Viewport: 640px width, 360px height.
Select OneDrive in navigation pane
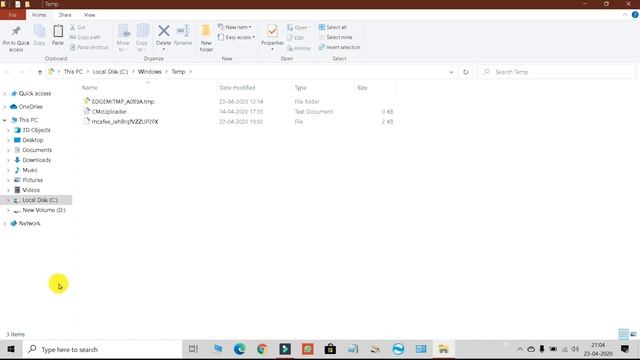[30, 107]
